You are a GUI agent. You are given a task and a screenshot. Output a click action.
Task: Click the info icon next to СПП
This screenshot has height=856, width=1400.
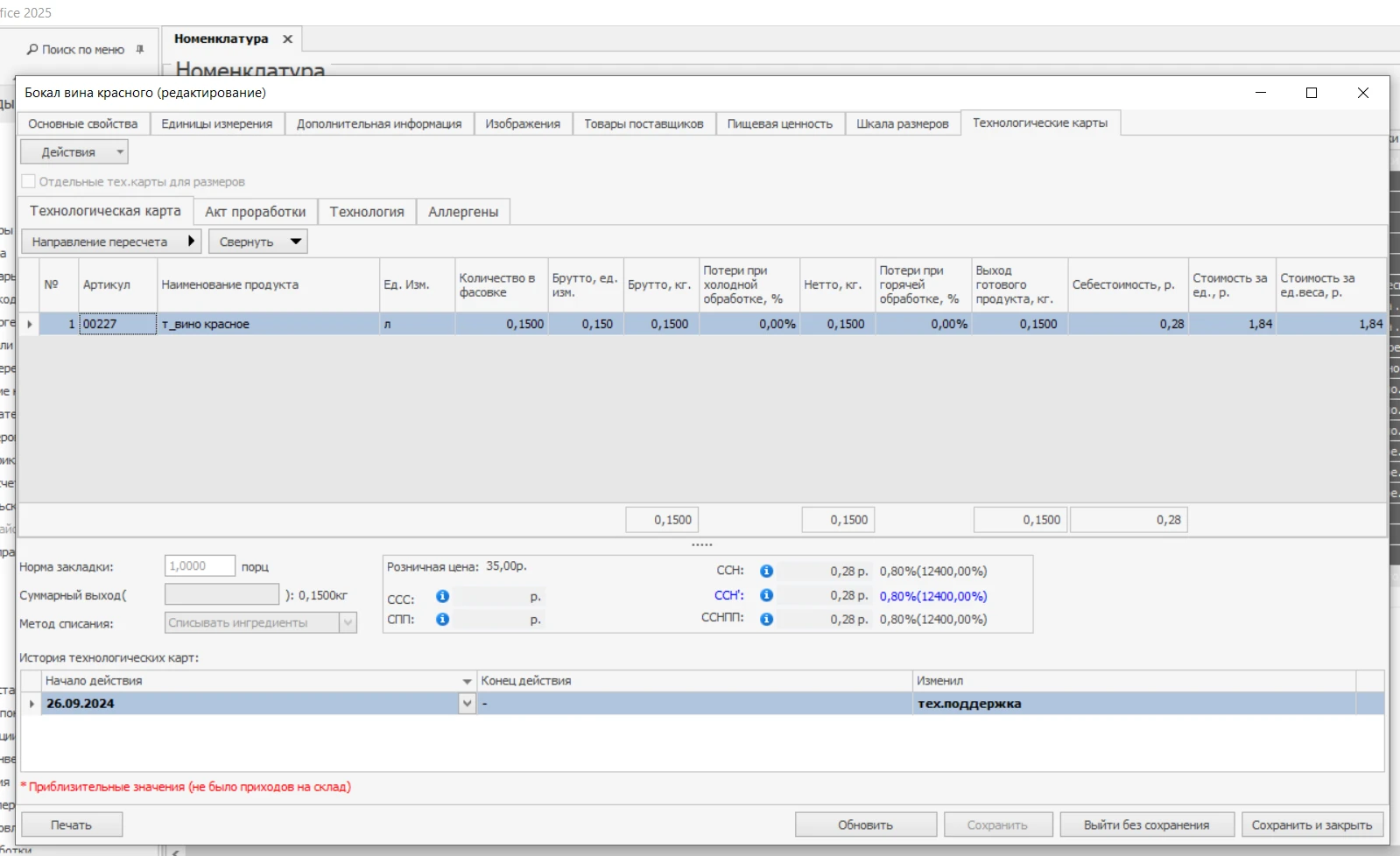click(x=443, y=619)
